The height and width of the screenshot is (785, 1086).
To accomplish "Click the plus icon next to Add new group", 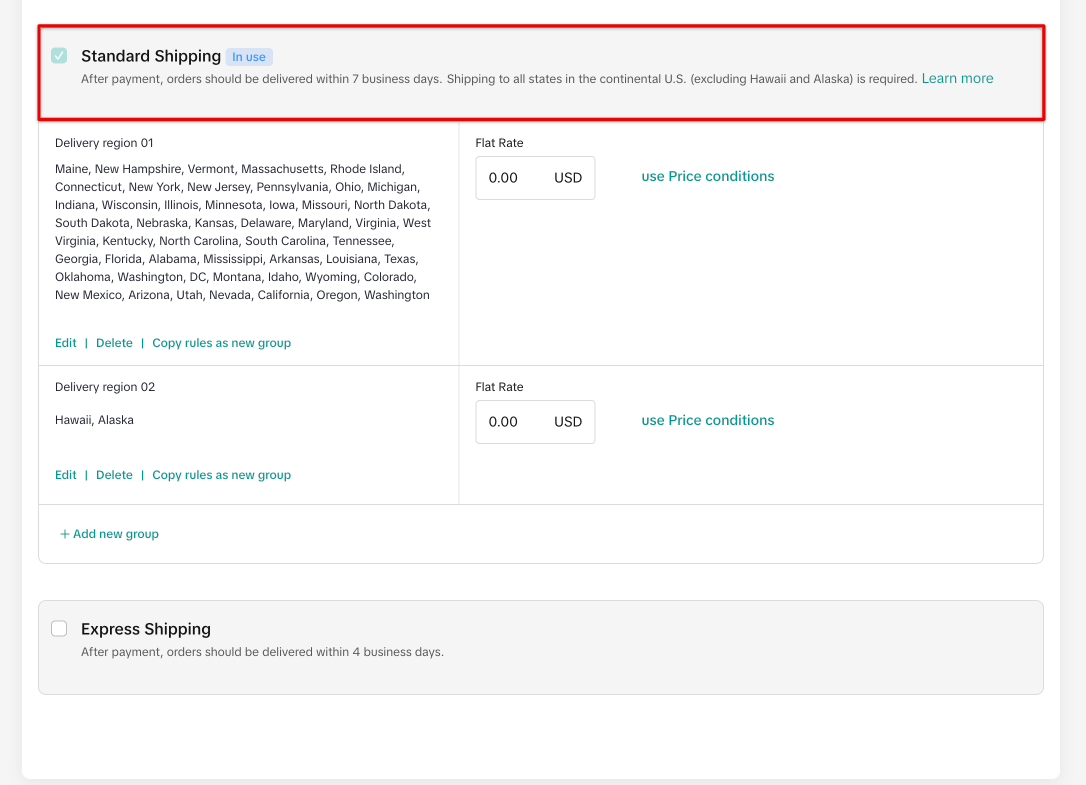I will [66, 533].
